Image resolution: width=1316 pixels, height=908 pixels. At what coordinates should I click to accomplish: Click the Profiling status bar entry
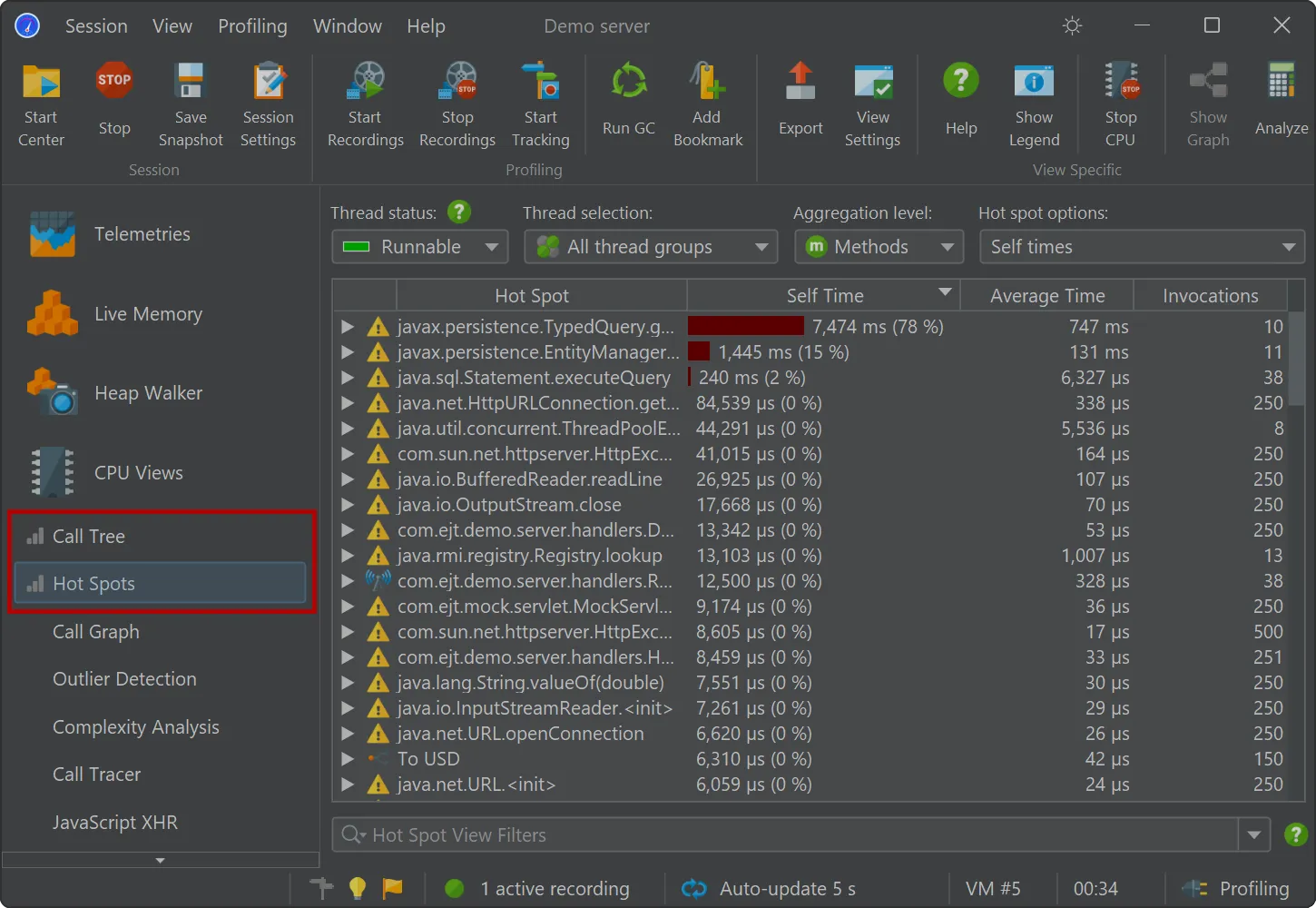(x=1235, y=889)
